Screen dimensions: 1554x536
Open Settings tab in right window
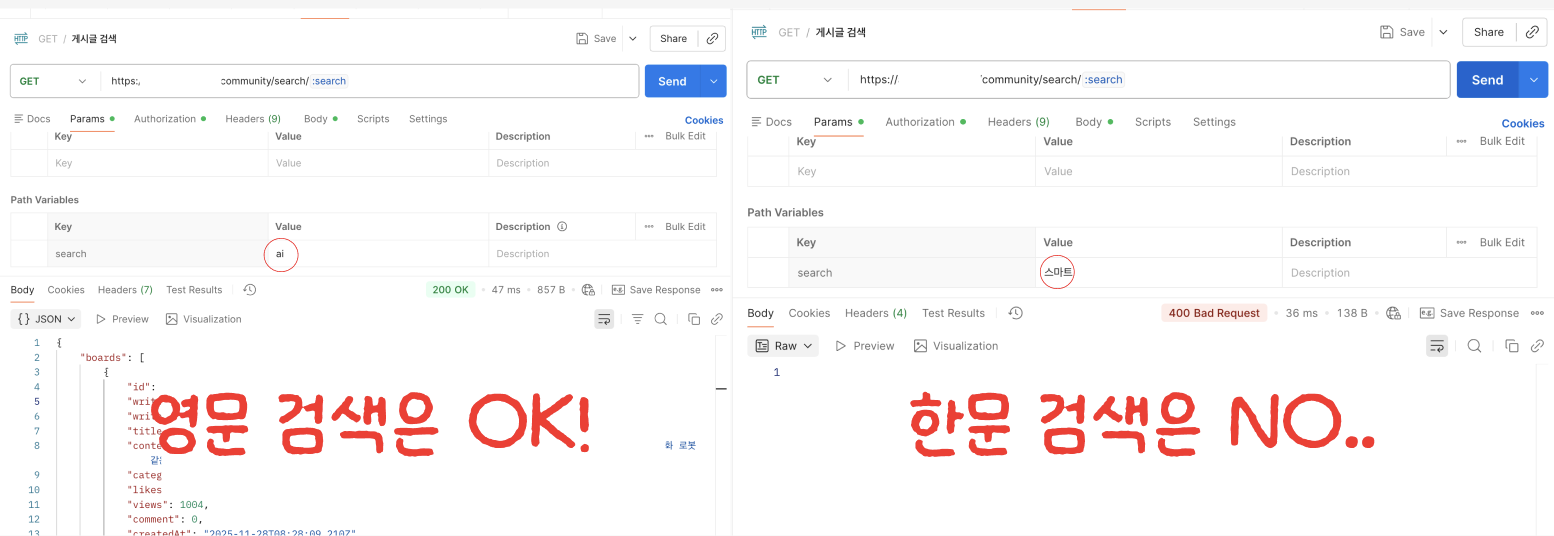pyautogui.click(x=1214, y=122)
